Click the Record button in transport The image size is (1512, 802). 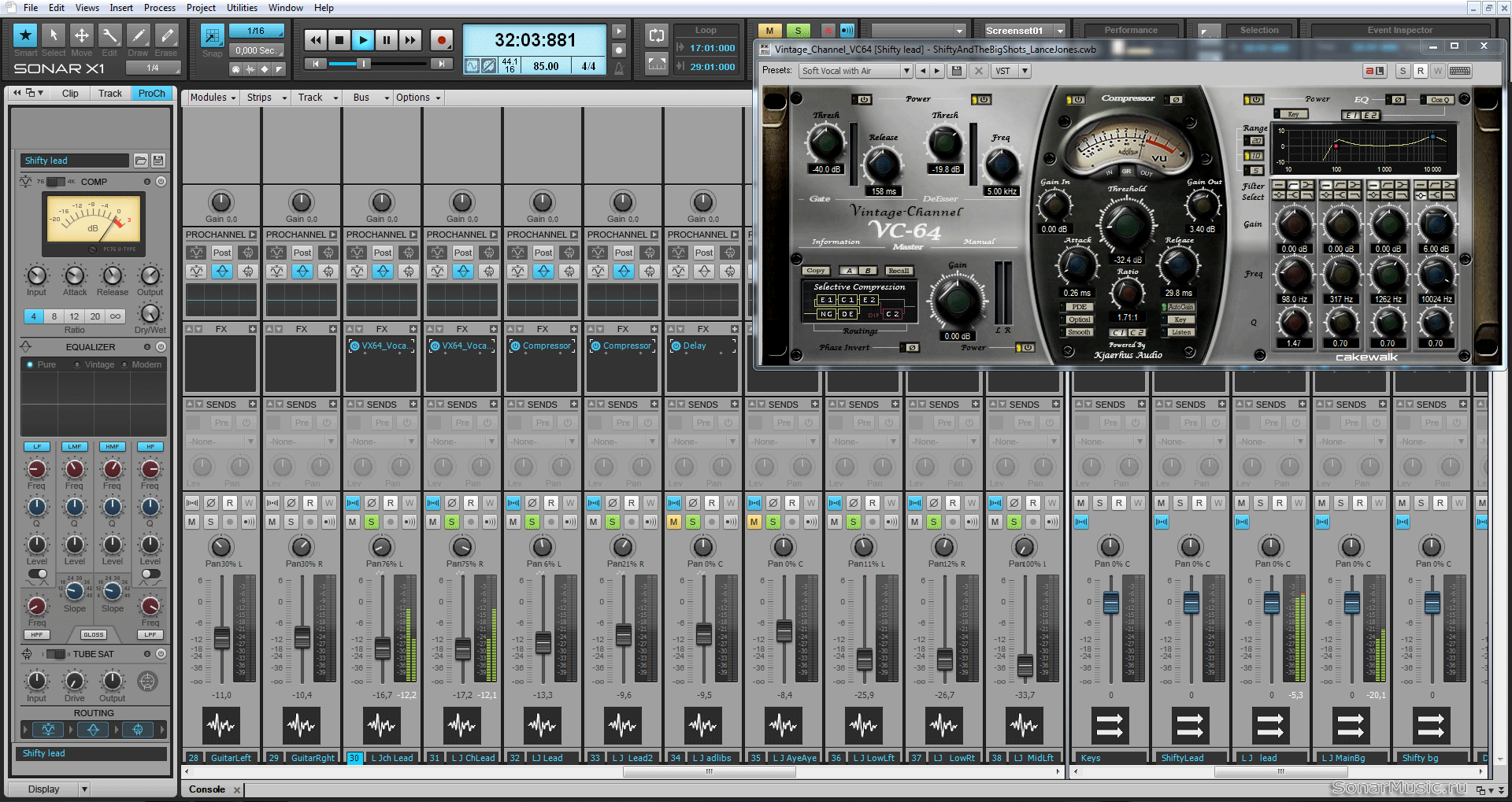(441, 40)
